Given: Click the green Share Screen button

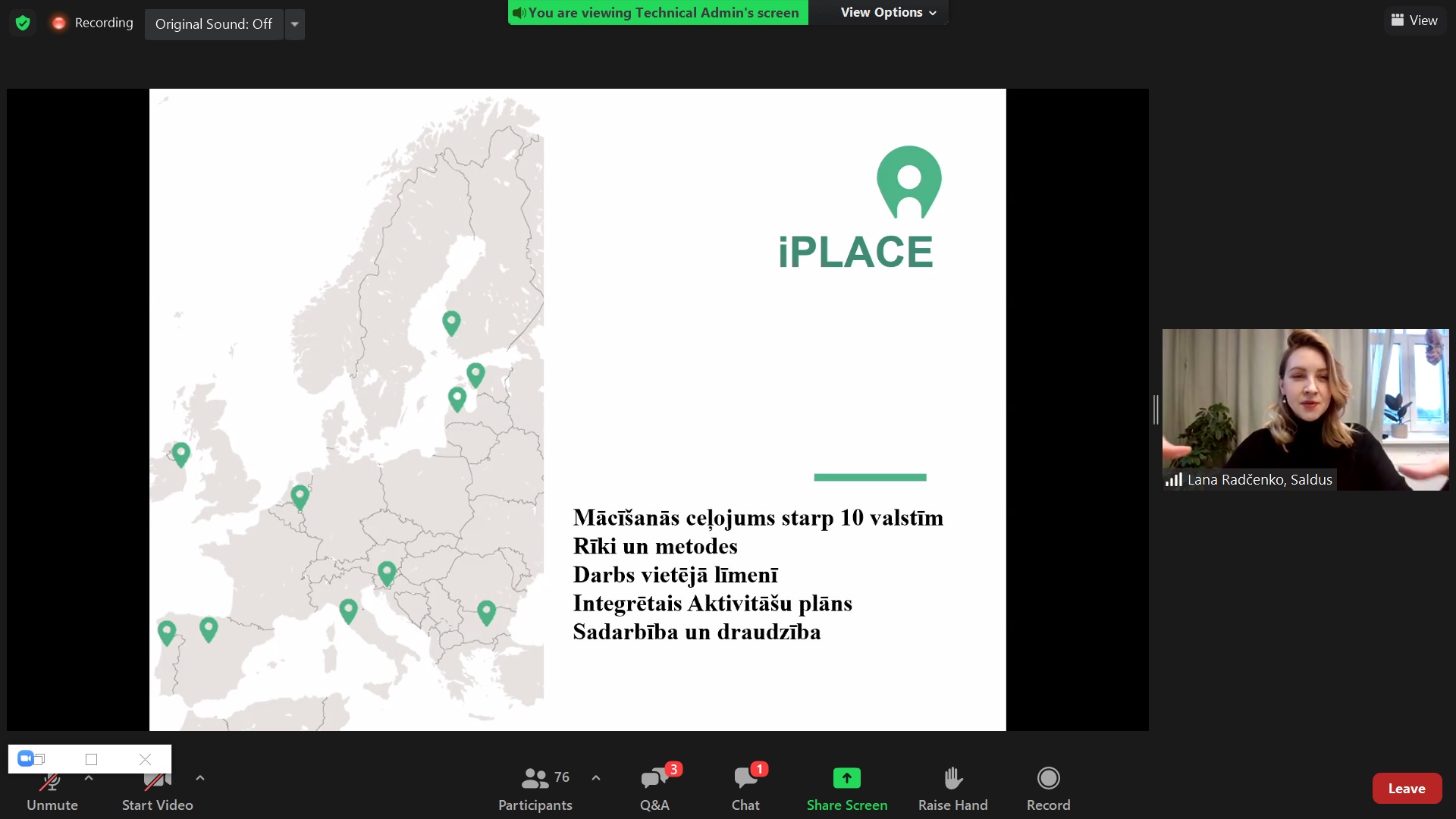Looking at the screenshot, I should [x=847, y=789].
